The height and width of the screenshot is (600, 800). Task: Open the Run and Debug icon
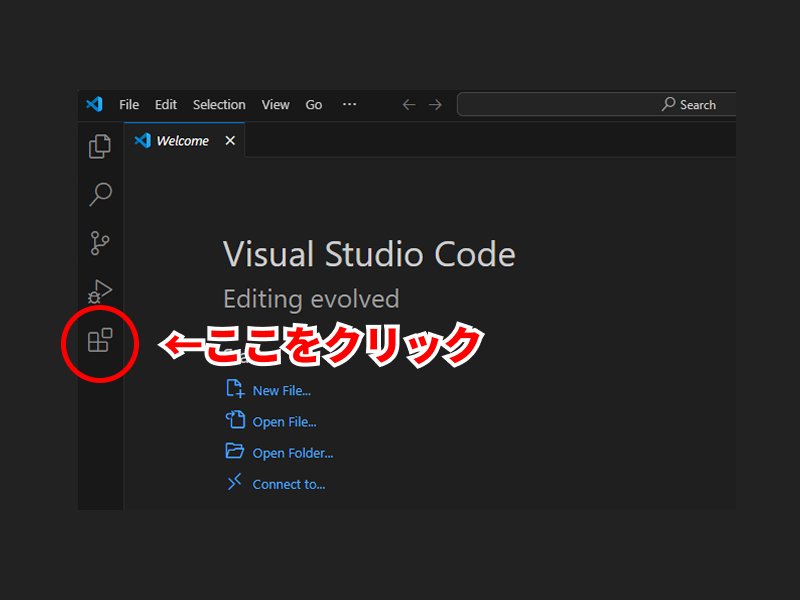click(99, 291)
